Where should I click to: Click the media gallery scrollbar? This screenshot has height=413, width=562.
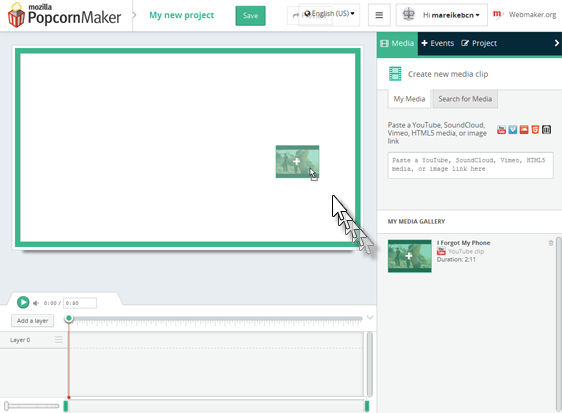click(x=558, y=324)
